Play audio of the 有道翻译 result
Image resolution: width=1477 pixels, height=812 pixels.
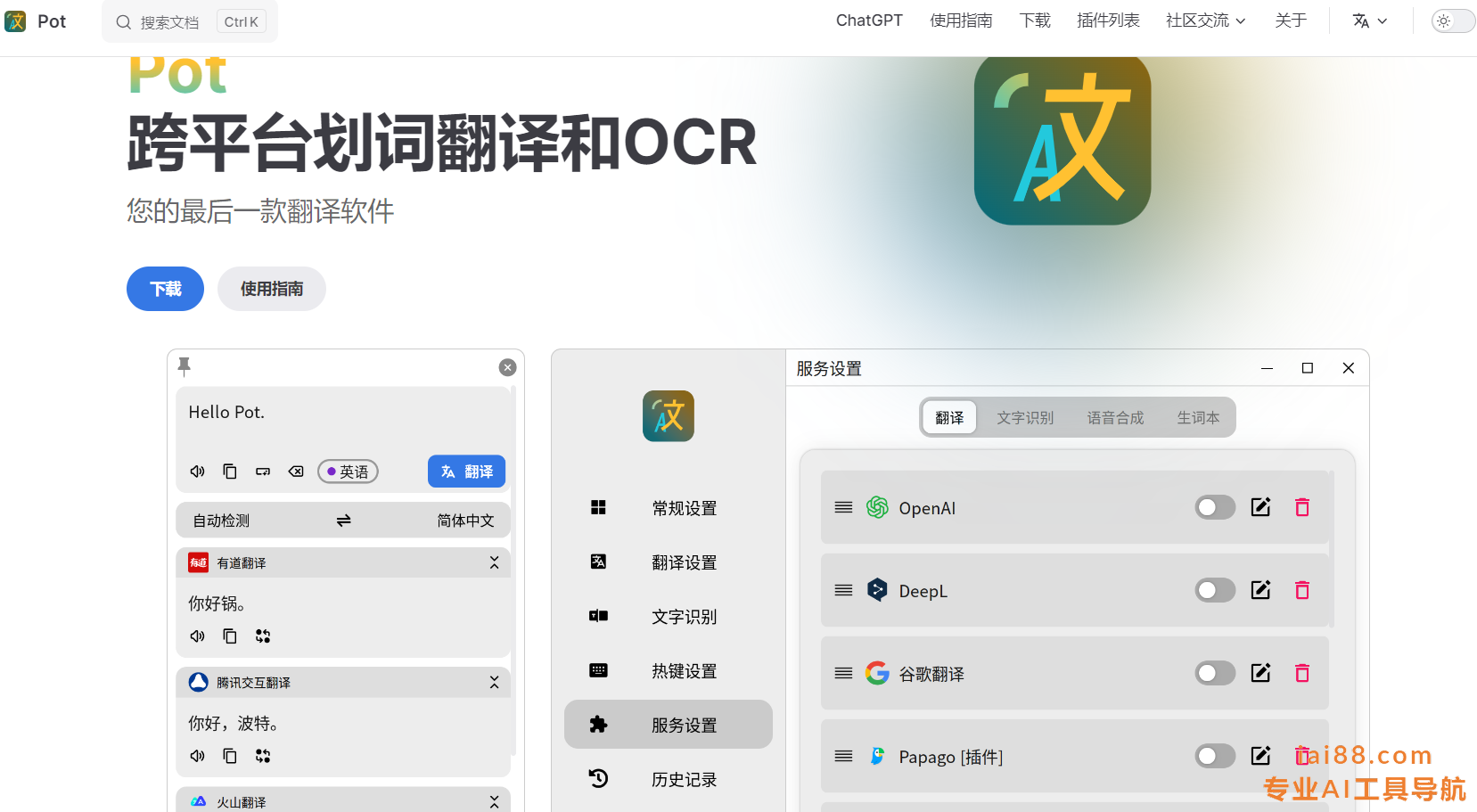point(198,636)
